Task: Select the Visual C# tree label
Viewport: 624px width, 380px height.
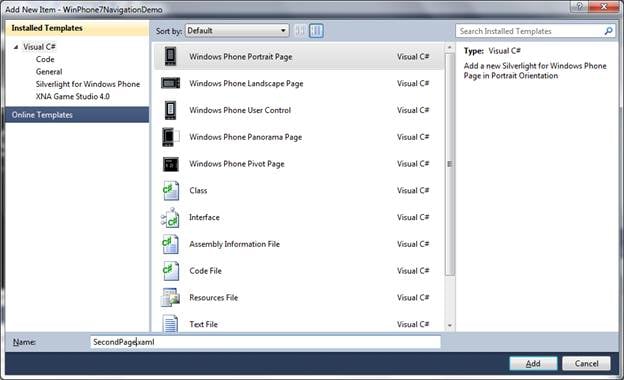Action: pyautogui.click(x=39, y=47)
